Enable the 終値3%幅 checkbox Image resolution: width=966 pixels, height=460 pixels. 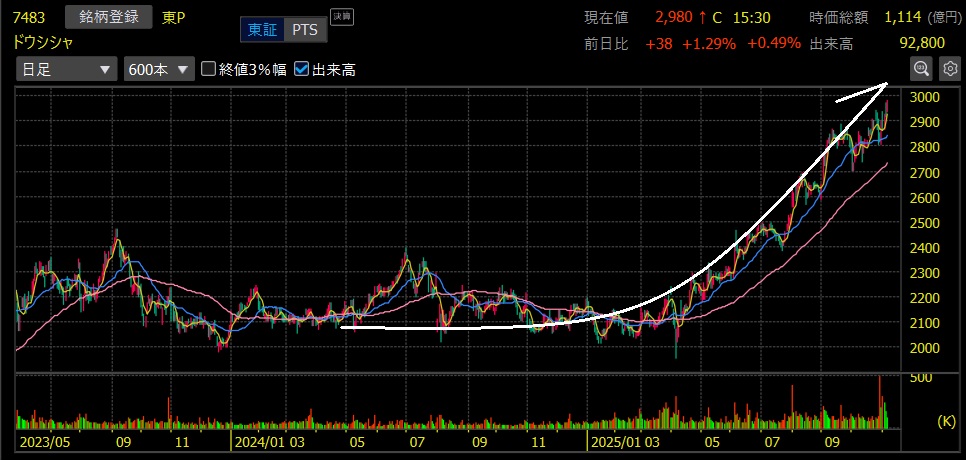pyautogui.click(x=209, y=69)
